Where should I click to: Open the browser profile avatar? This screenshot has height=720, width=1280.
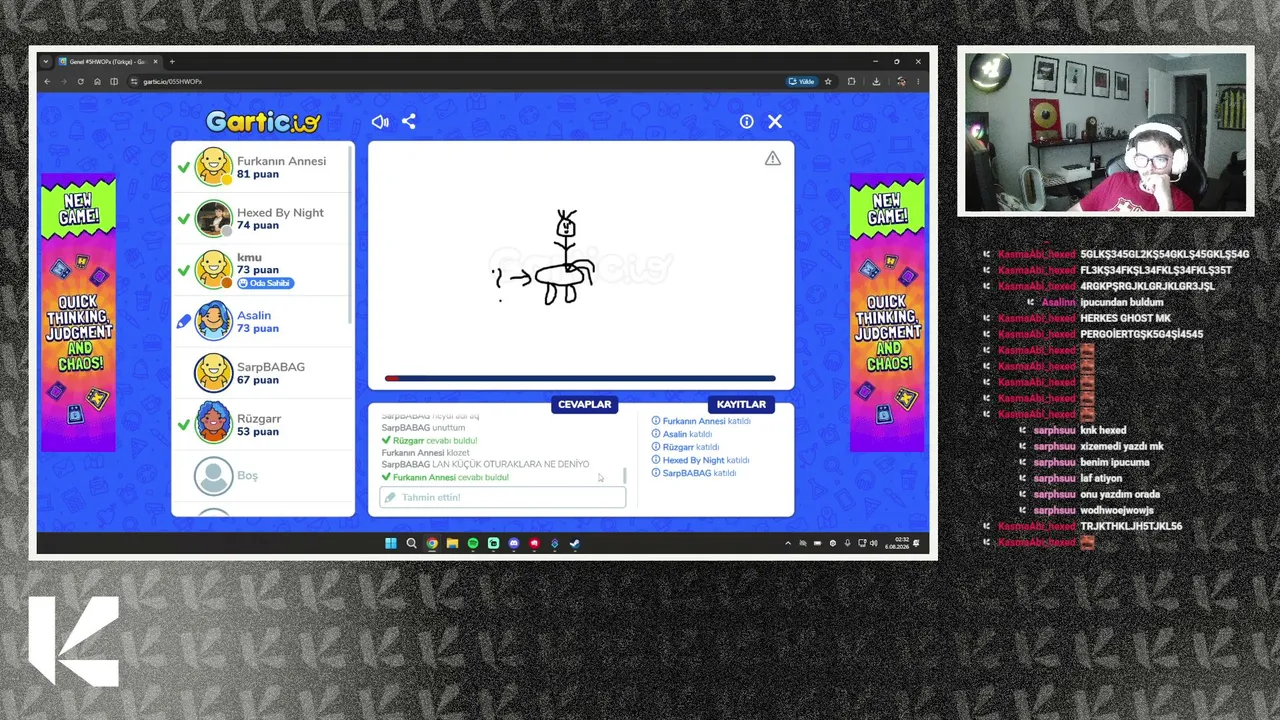click(x=900, y=81)
